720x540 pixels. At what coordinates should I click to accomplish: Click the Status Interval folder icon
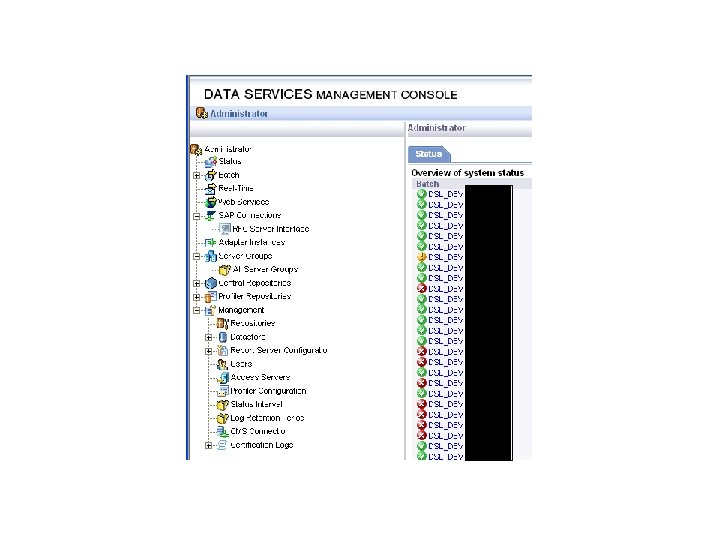click(223, 405)
